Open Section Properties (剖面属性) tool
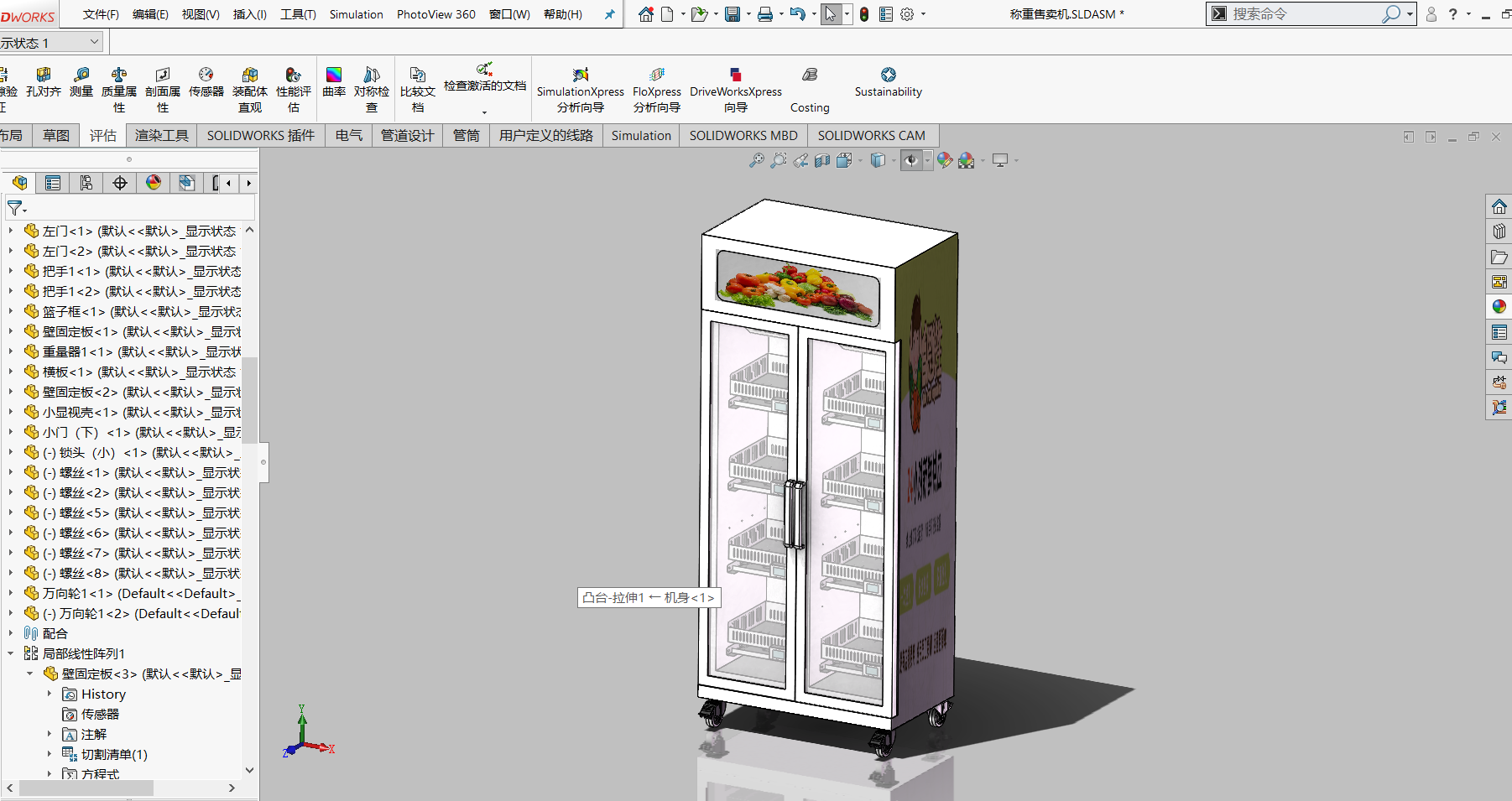Screen dimensions: 1512x801 tap(163, 90)
